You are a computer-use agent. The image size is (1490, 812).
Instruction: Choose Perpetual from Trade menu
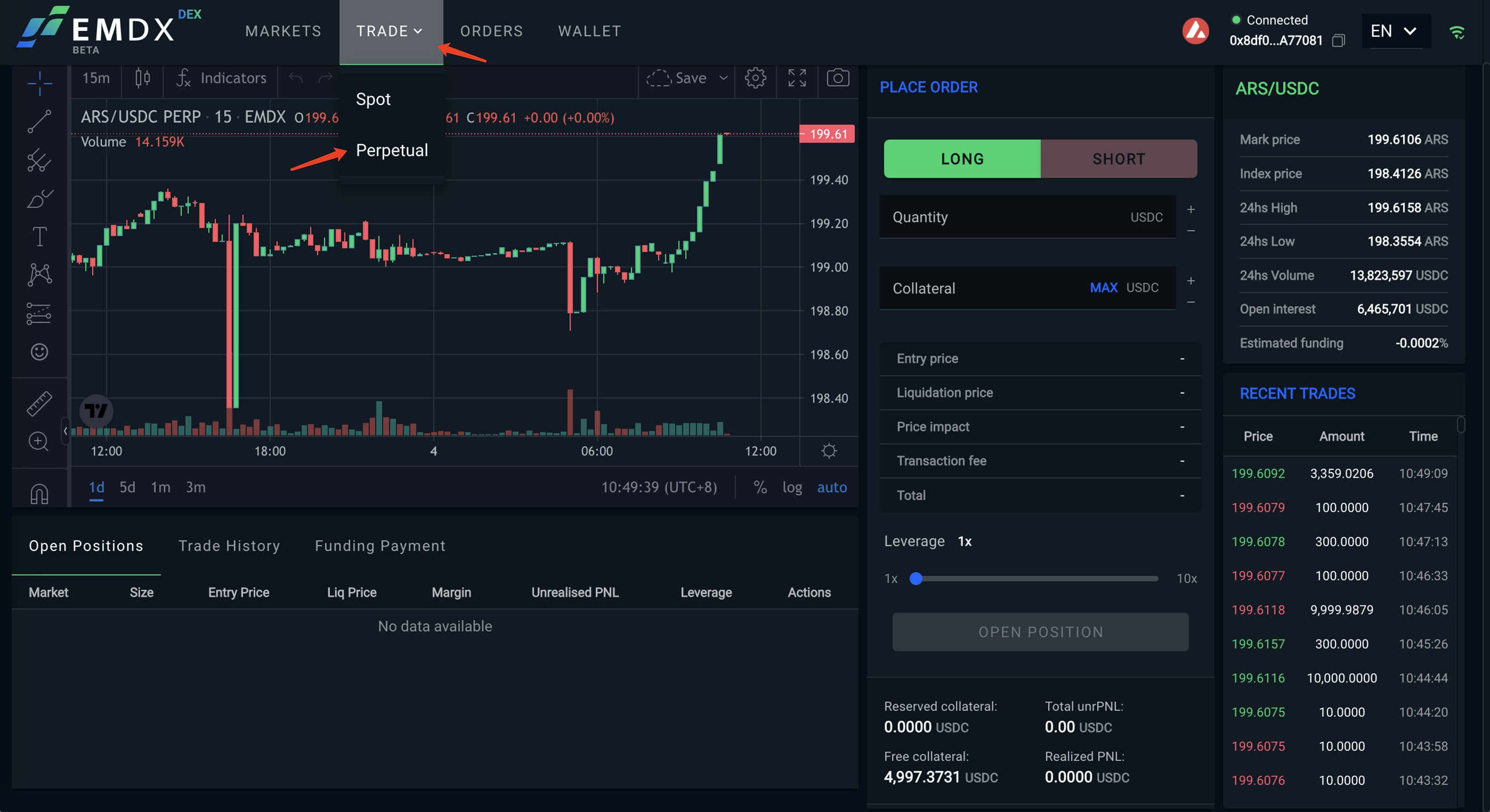392,150
